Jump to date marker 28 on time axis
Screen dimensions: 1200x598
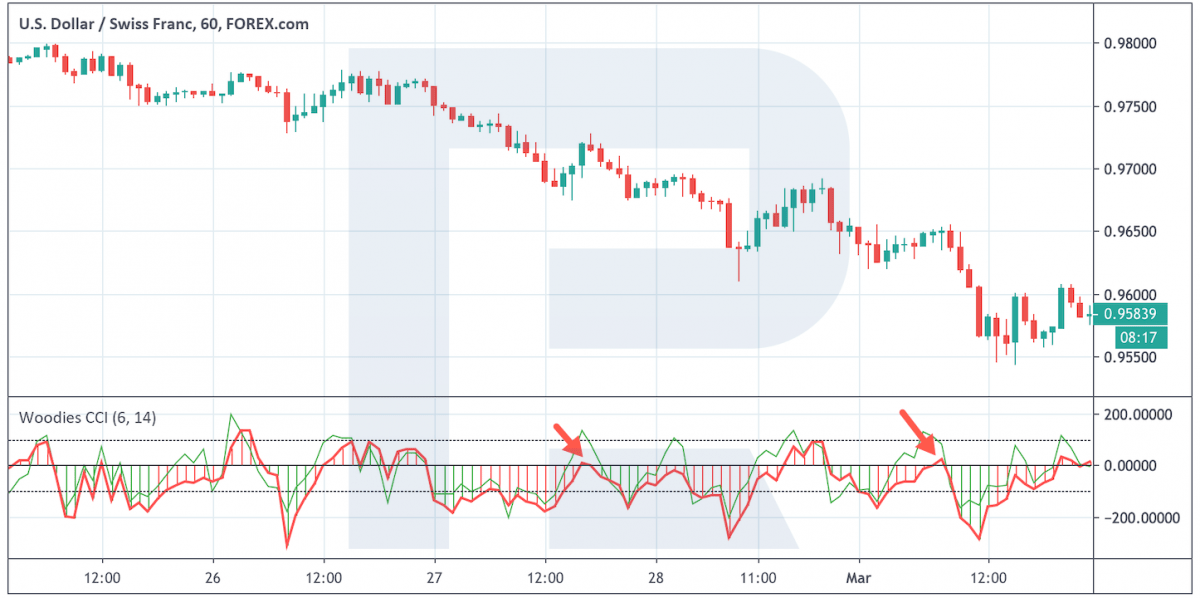[655, 578]
